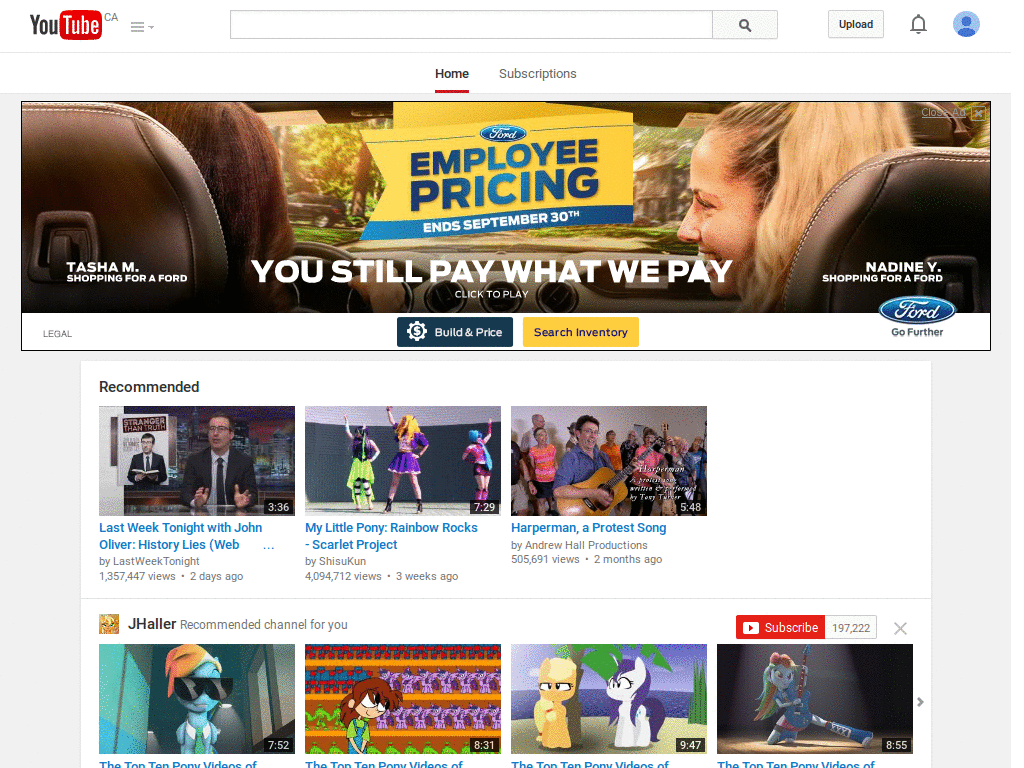Click the Upload button

(855, 23)
